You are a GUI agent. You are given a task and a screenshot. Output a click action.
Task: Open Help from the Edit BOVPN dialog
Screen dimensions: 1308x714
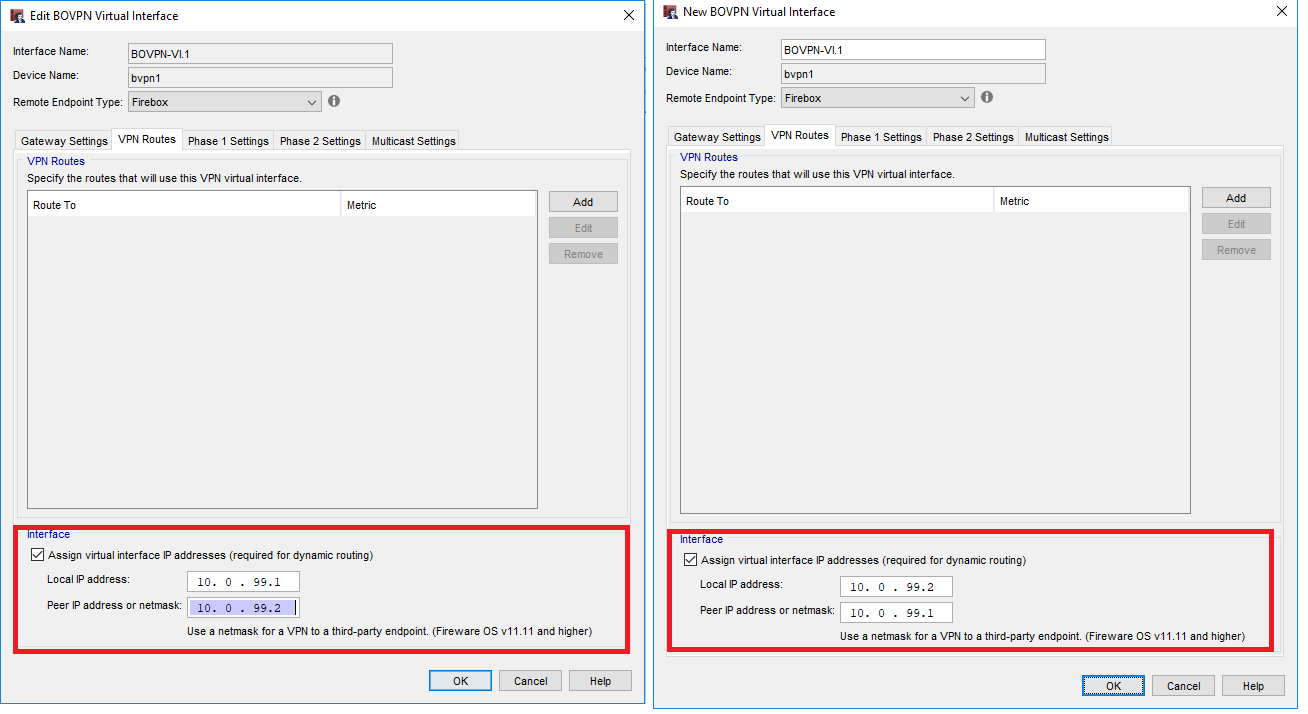tap(600, 681)
